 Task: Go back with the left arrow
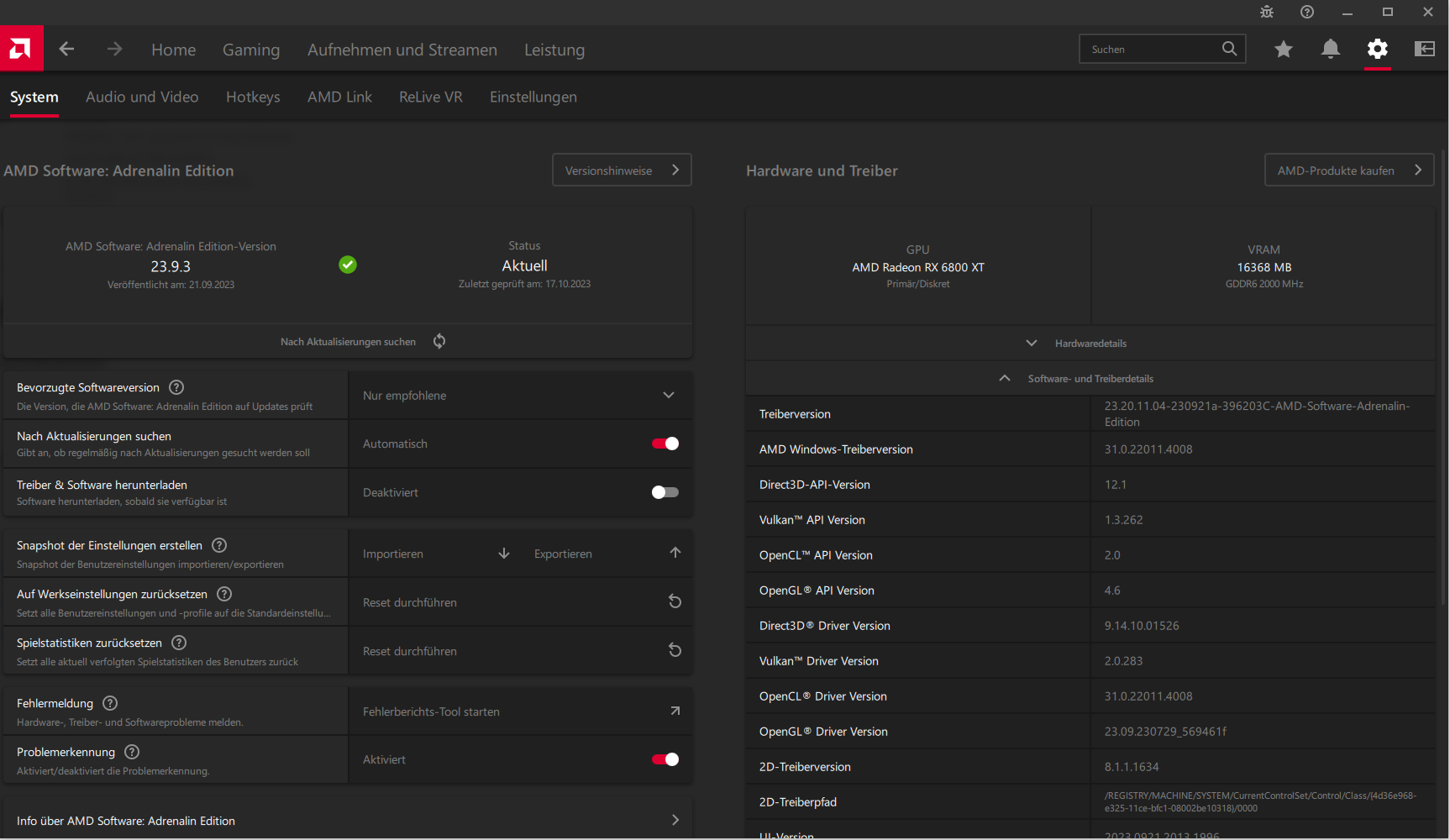[x=66, y=50]
